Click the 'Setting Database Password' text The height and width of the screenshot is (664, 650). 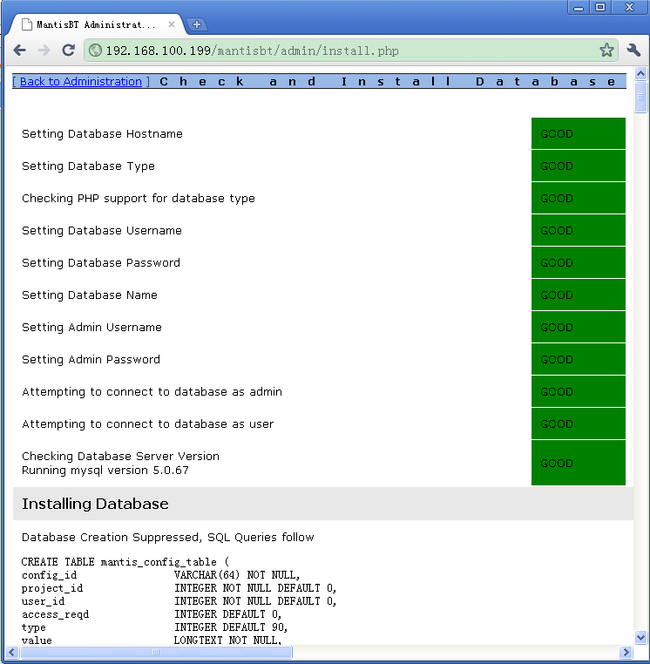(x=101, y=263)
